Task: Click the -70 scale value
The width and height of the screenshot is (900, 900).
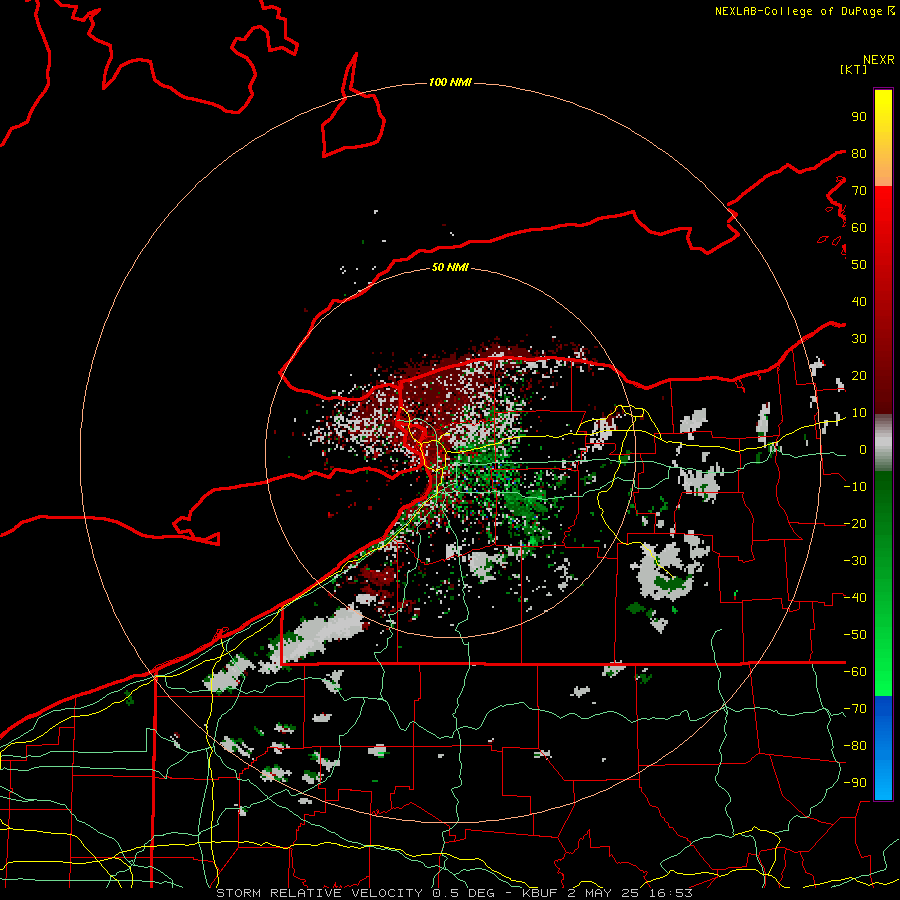Action: pos(855,709)
